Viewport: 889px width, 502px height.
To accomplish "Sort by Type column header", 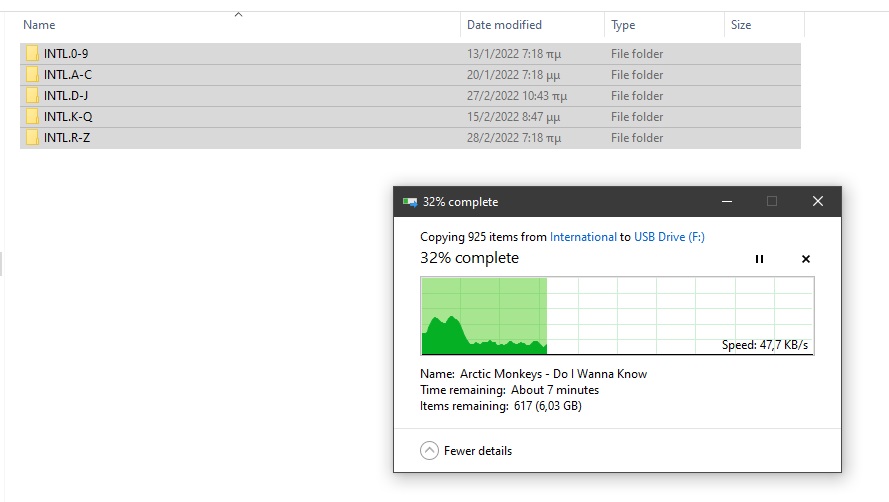I will click(623, 25).
